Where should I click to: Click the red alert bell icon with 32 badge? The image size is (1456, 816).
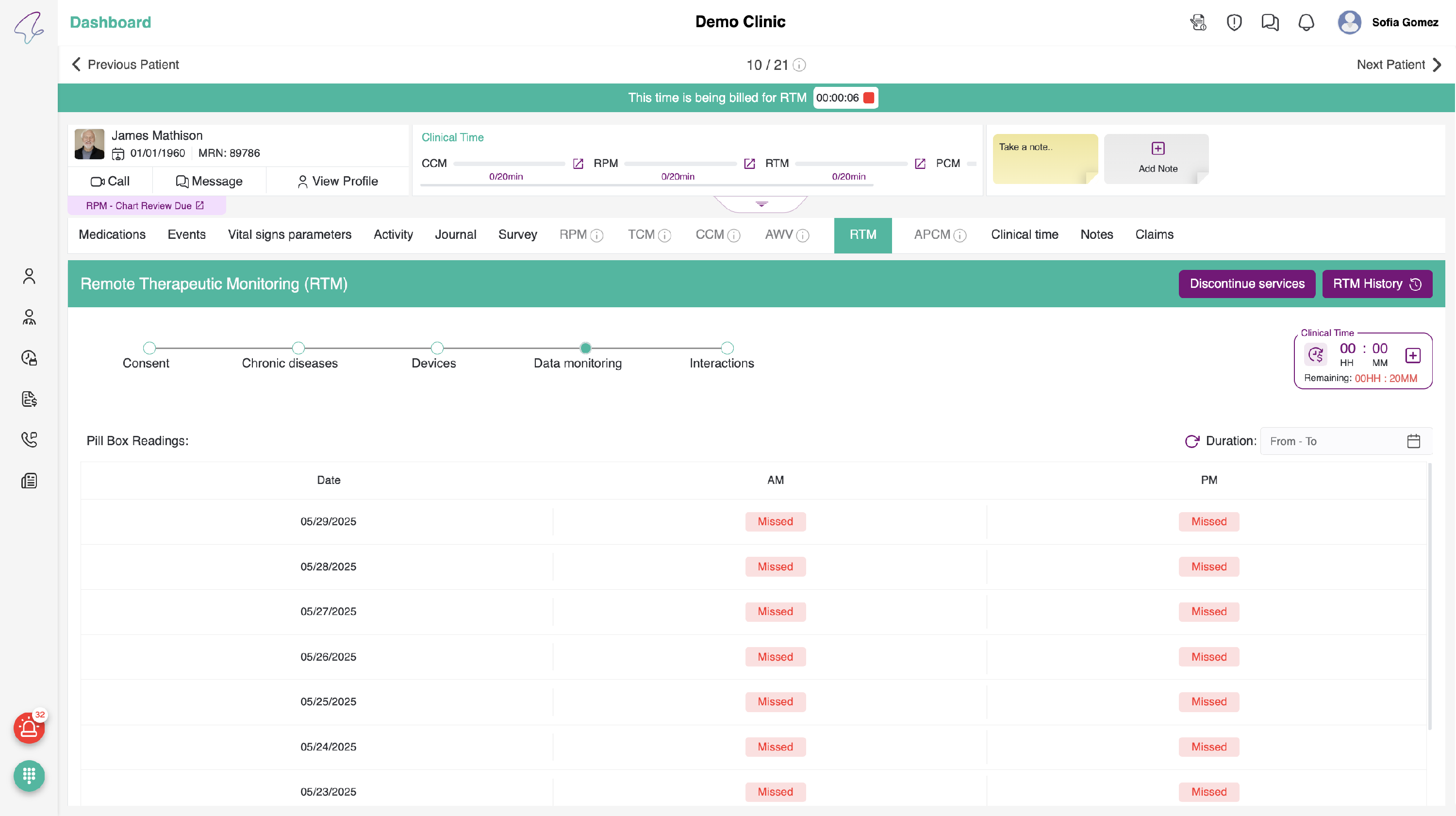[29, 728]
